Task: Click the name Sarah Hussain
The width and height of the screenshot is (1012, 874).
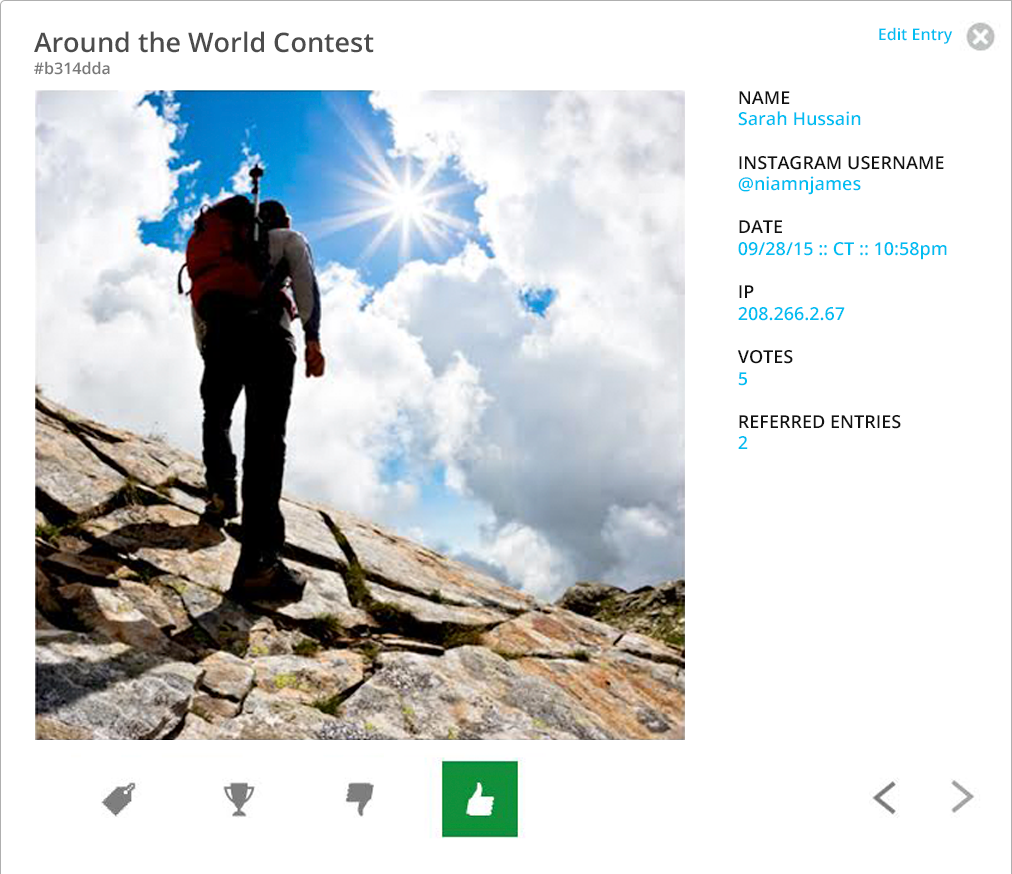Action: coord(799,119)
